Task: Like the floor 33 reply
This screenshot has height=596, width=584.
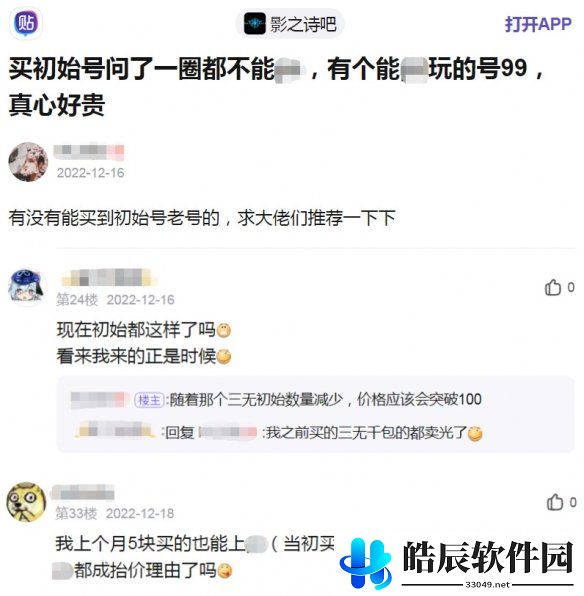Action: coord(562,502)
